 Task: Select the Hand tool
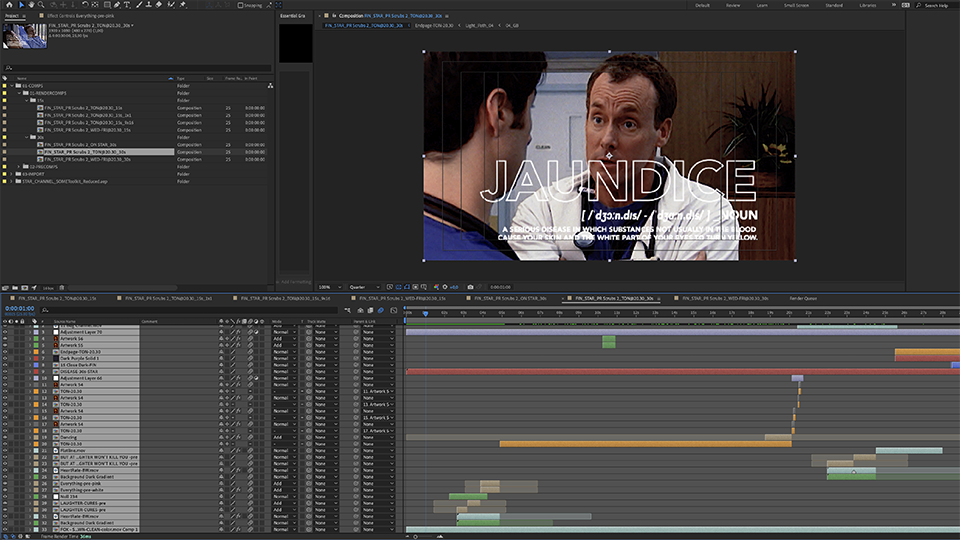(31, 4)
